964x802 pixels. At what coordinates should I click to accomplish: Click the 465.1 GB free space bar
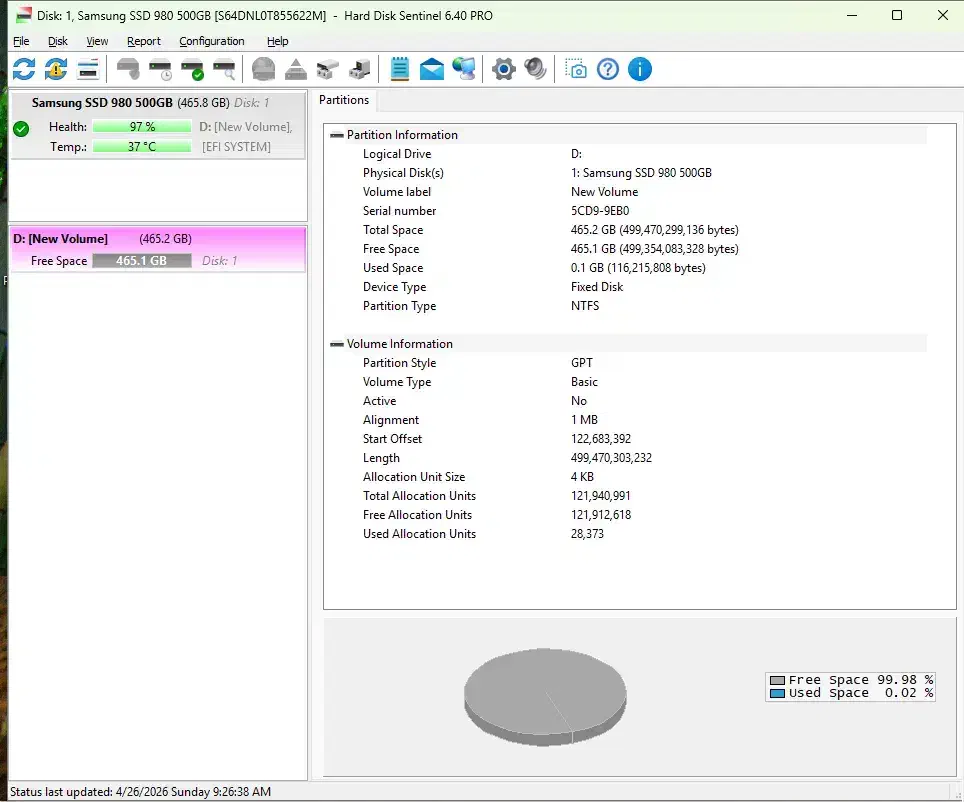[142, 261]
